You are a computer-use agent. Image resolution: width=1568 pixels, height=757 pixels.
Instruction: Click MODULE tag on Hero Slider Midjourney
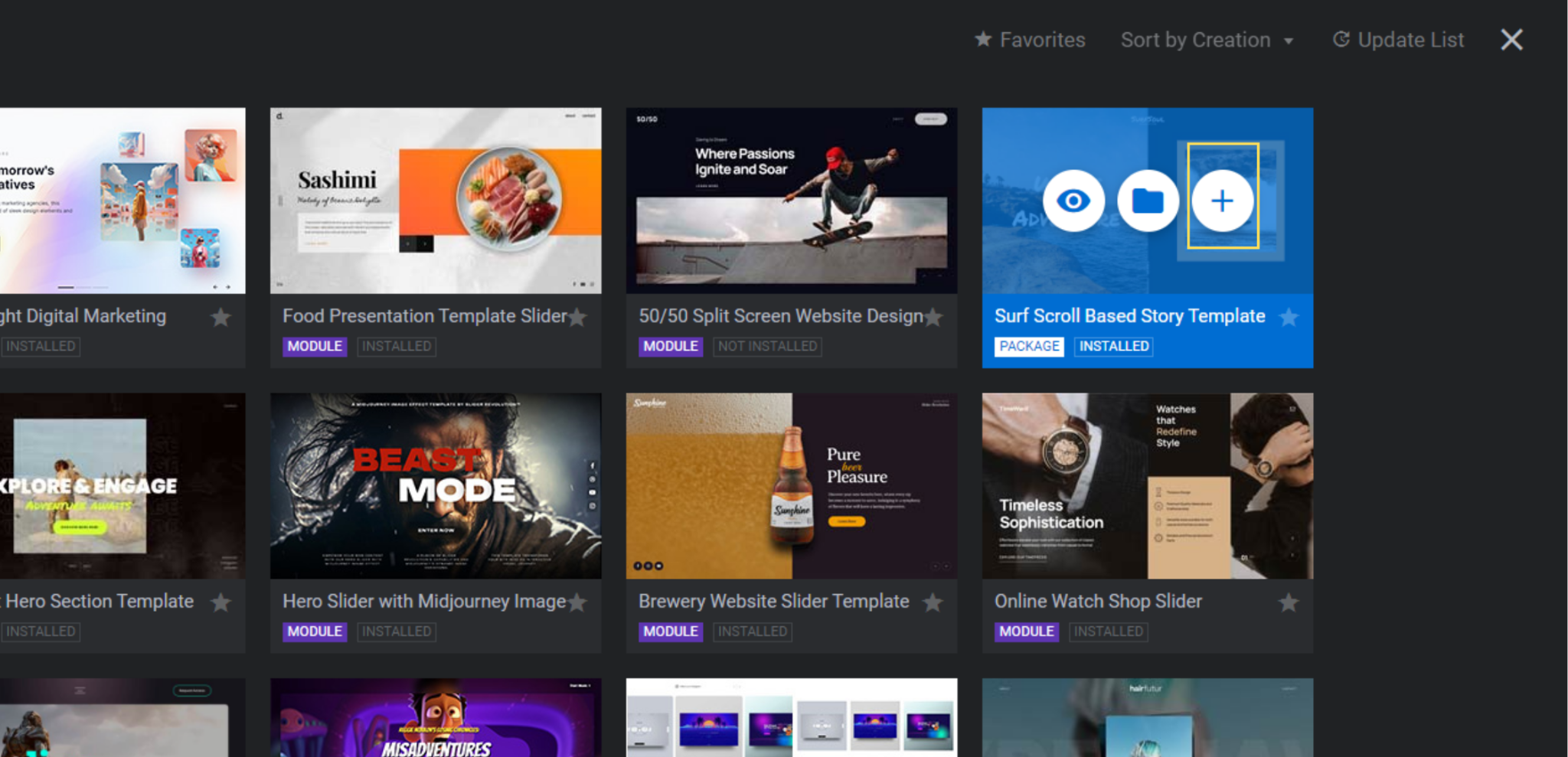click(315, 631)
